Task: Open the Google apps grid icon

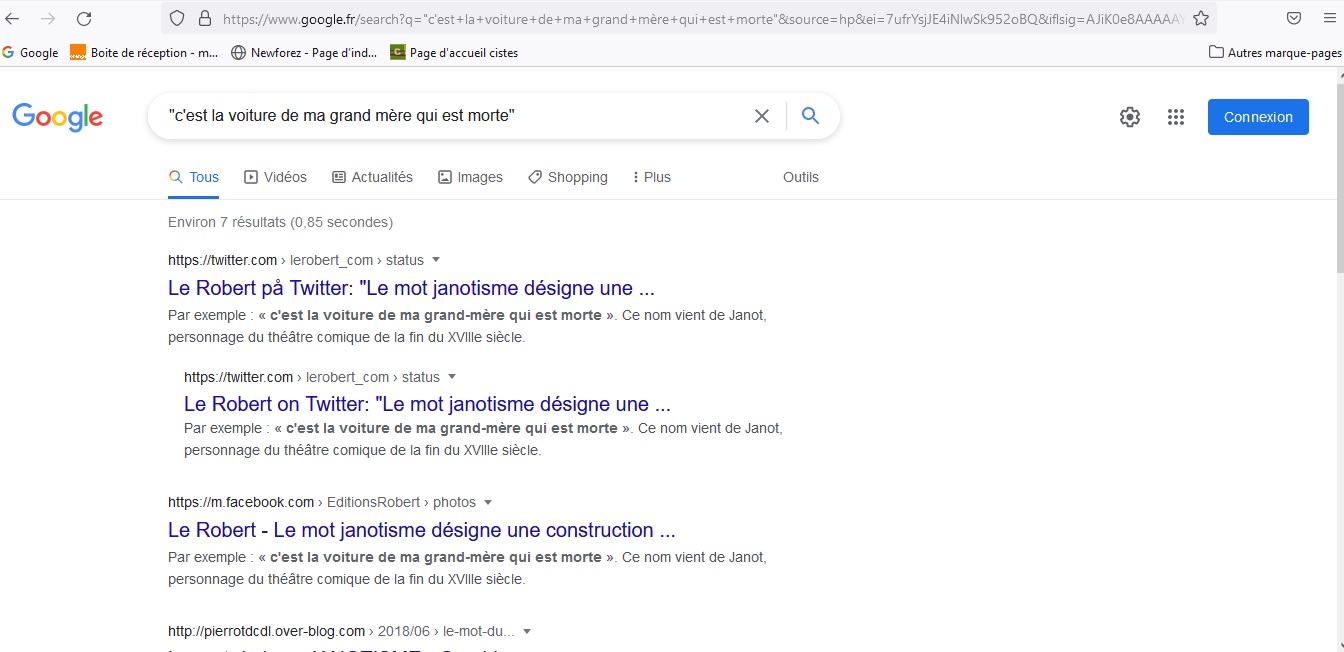Action: coord(1176,117)
